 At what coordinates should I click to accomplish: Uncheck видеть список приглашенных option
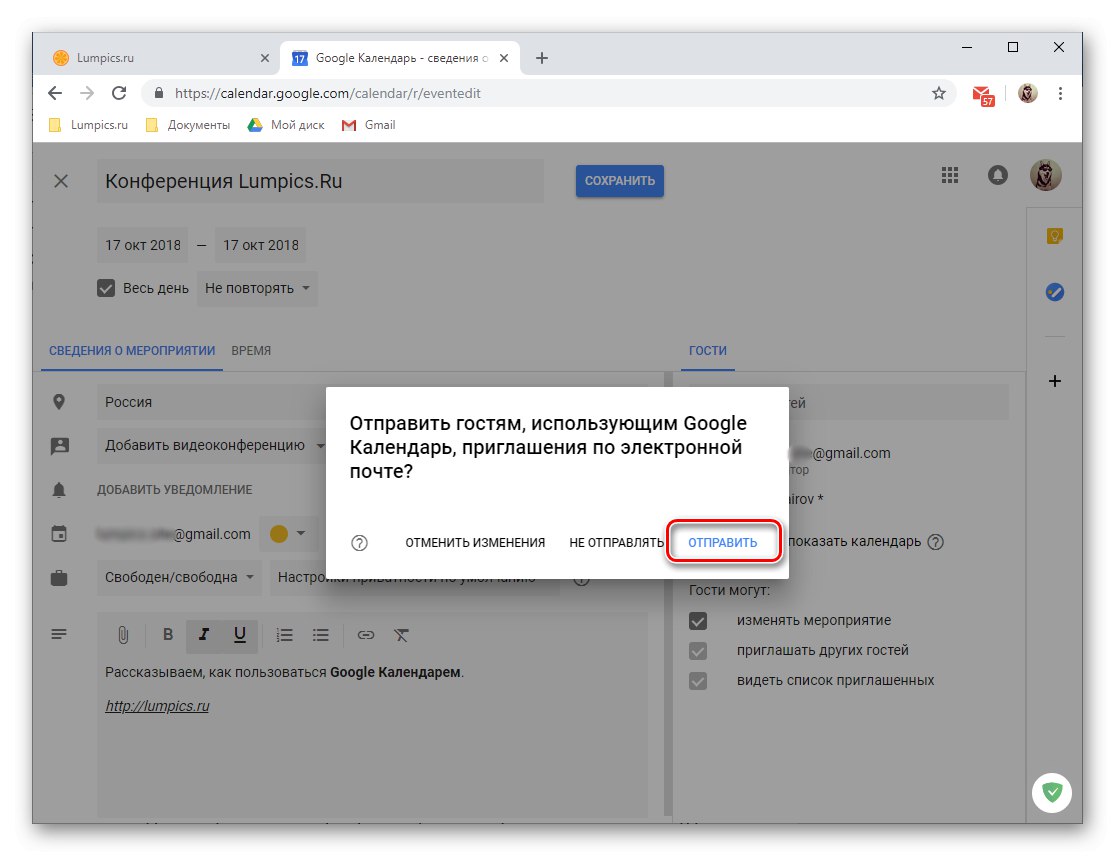click(697, 680)
